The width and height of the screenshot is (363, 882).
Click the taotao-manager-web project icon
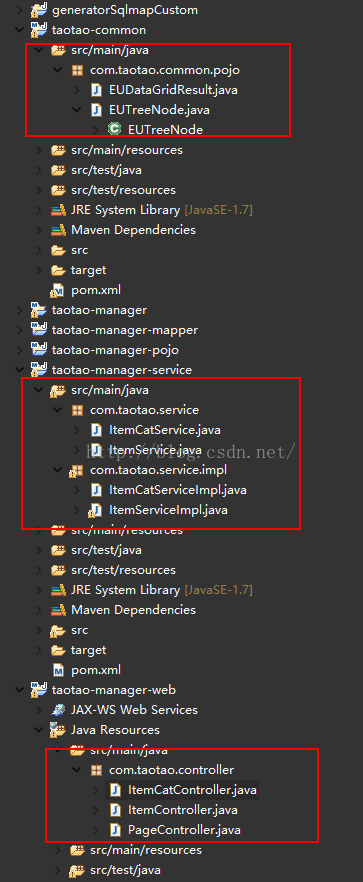39,690
